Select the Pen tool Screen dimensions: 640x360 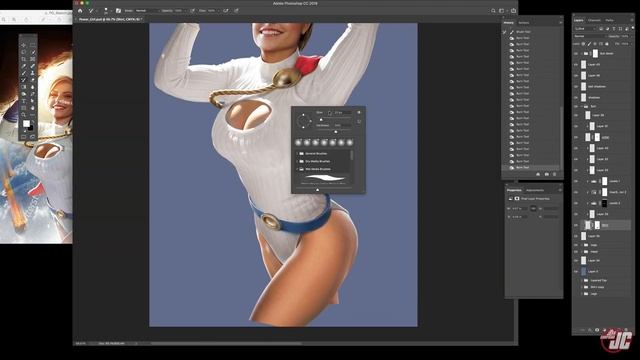[x=33, y=94]
